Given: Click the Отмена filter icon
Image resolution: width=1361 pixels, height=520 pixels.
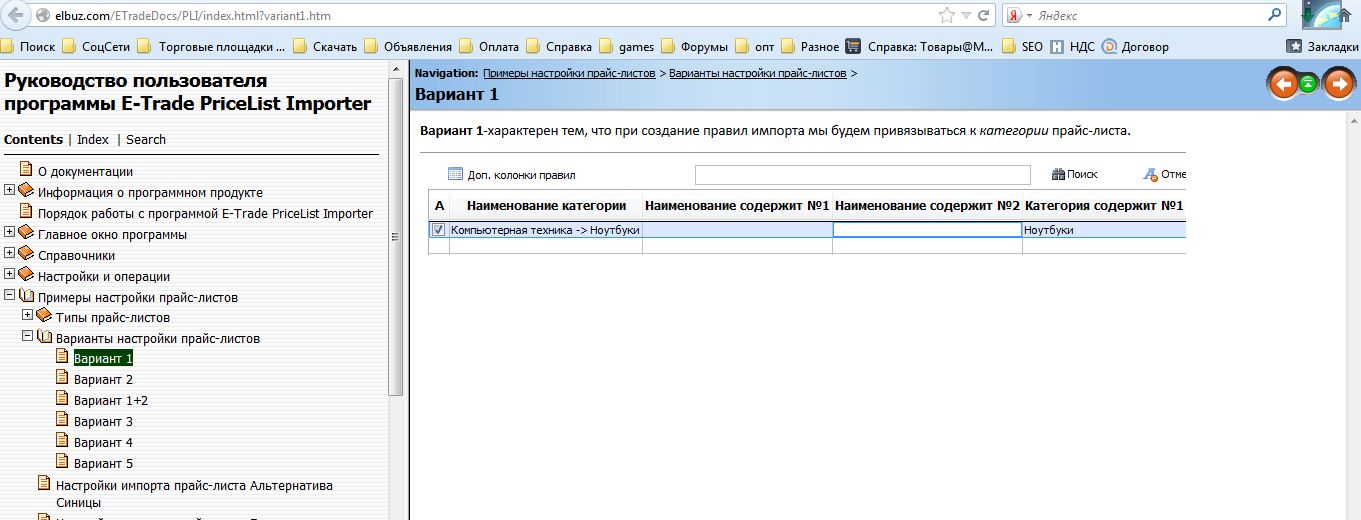Looking at the screenshot, I should (1151, 174).
